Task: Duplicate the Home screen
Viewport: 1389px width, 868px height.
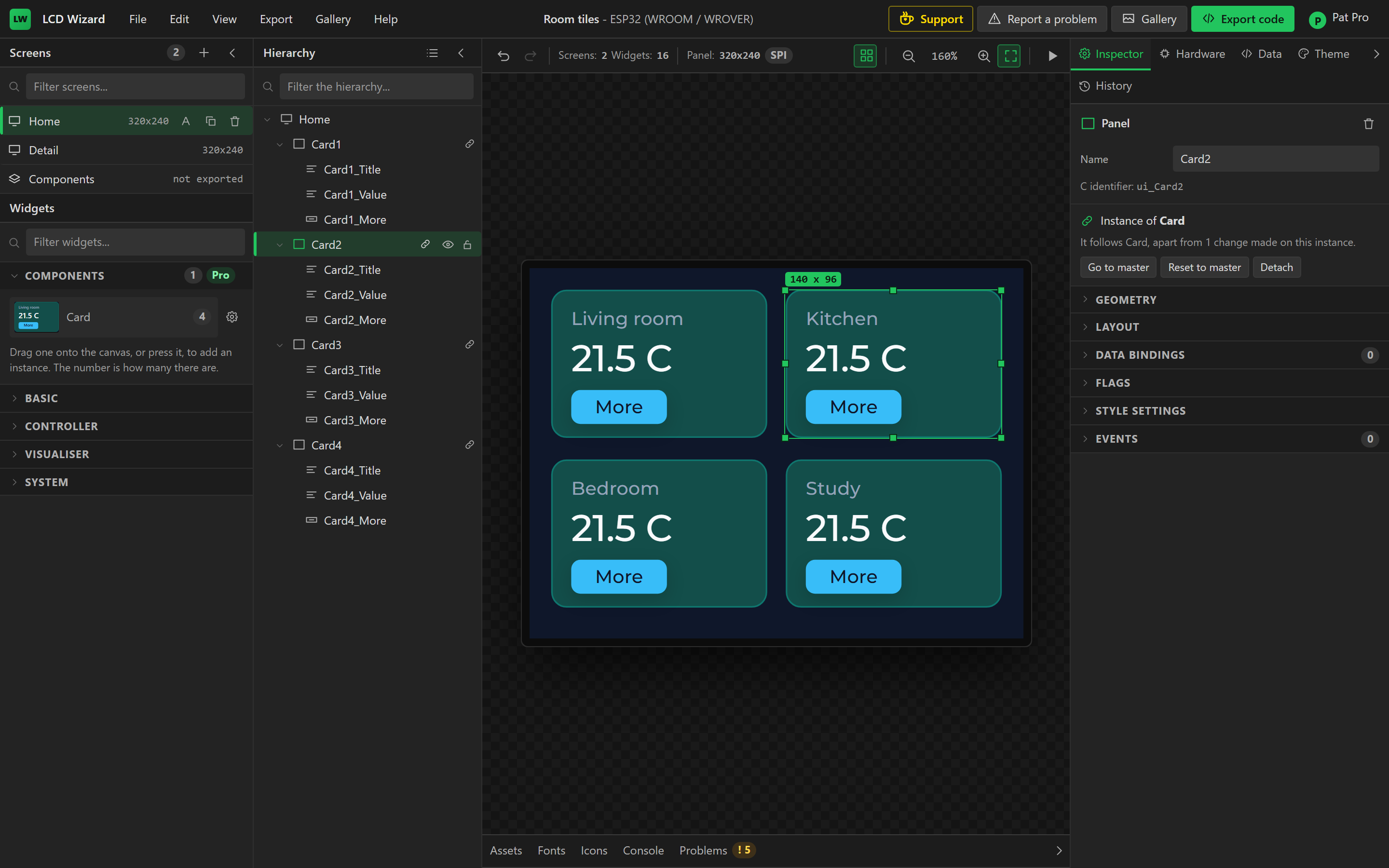Action: point(211,121)
